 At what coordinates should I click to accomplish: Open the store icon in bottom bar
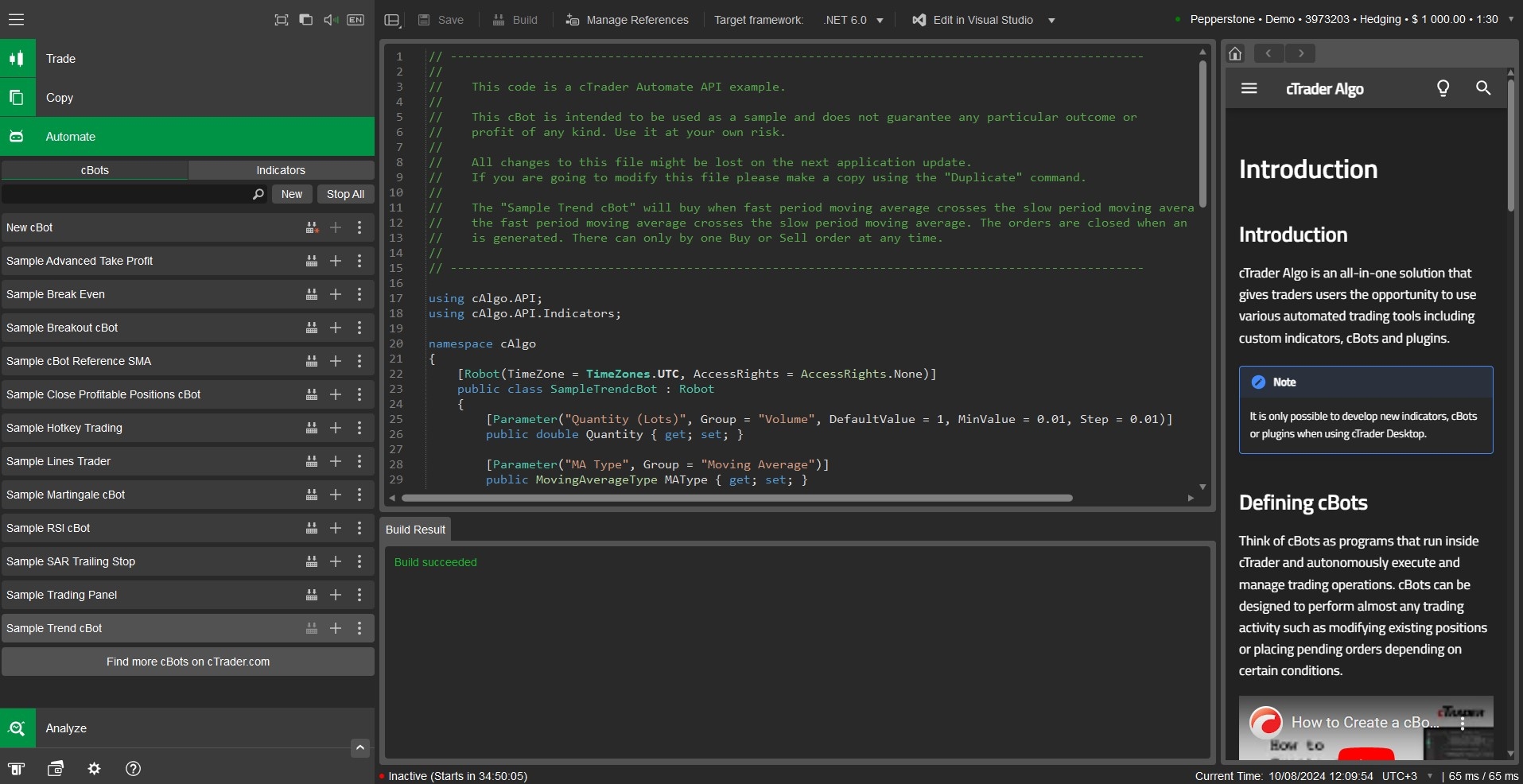(x=17, y=768)
